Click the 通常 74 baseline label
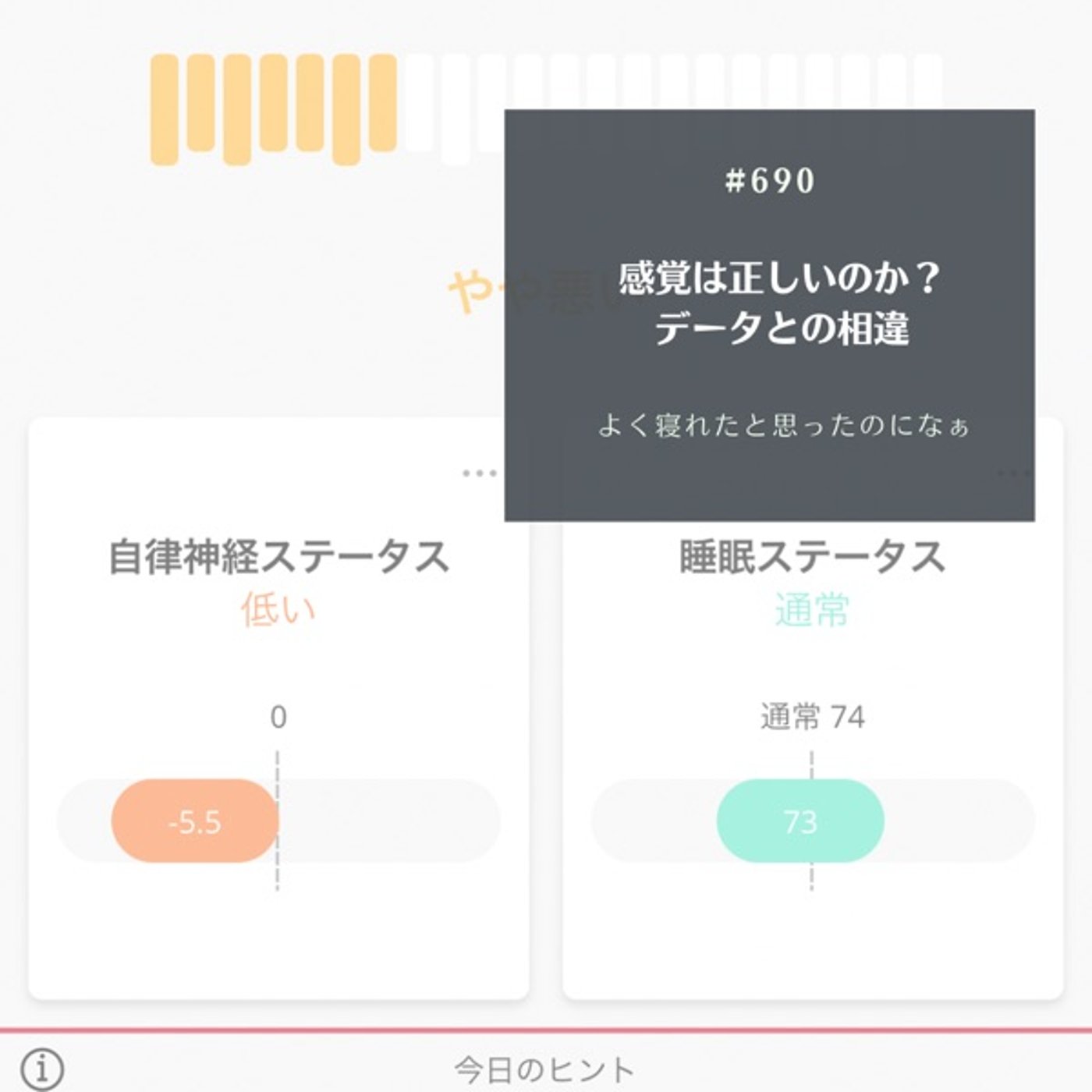Screen dimensions: 1092x1092 coord(812,717)
